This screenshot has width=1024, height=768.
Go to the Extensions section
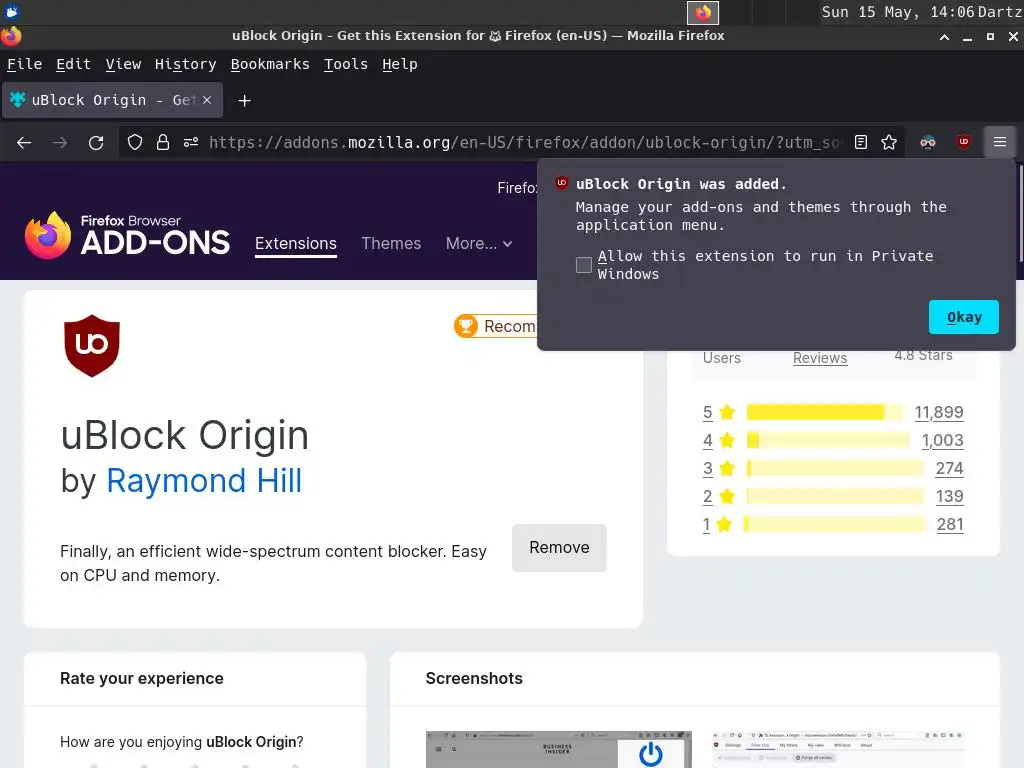coord(296,244)
